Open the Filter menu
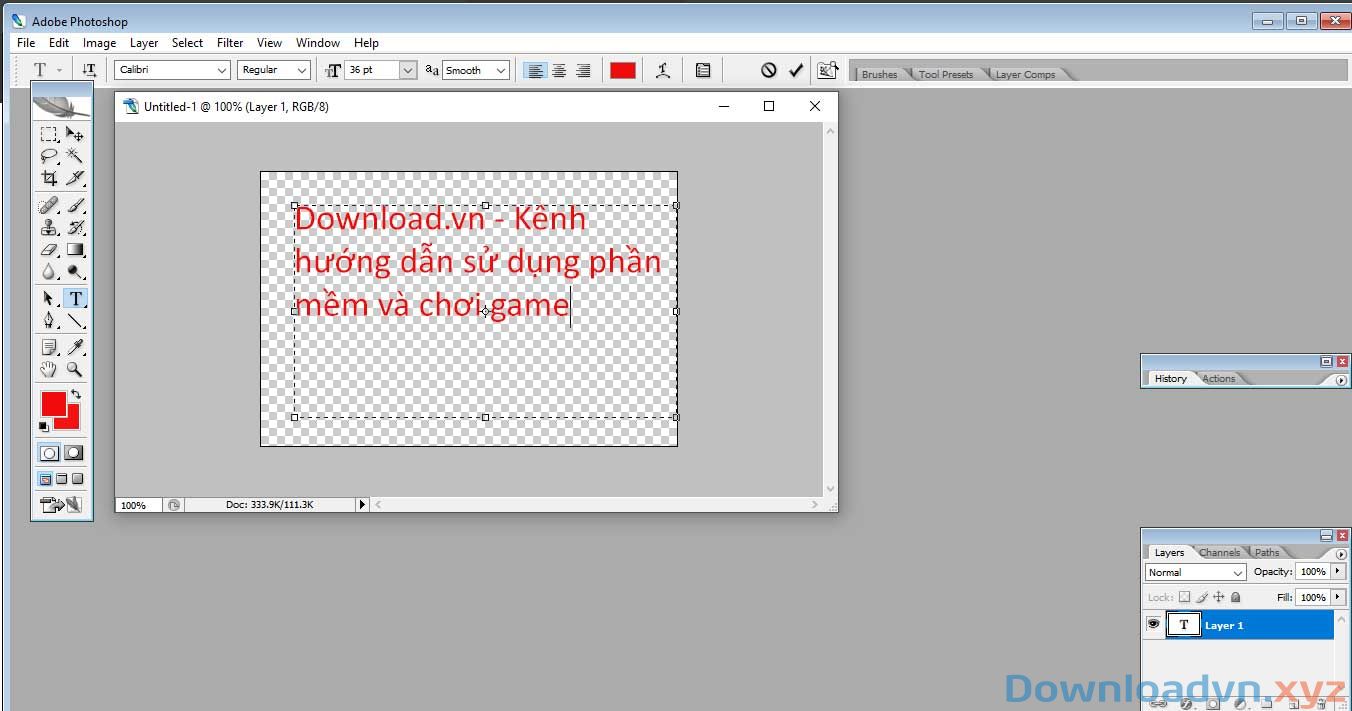 click(x=230, y=43)
